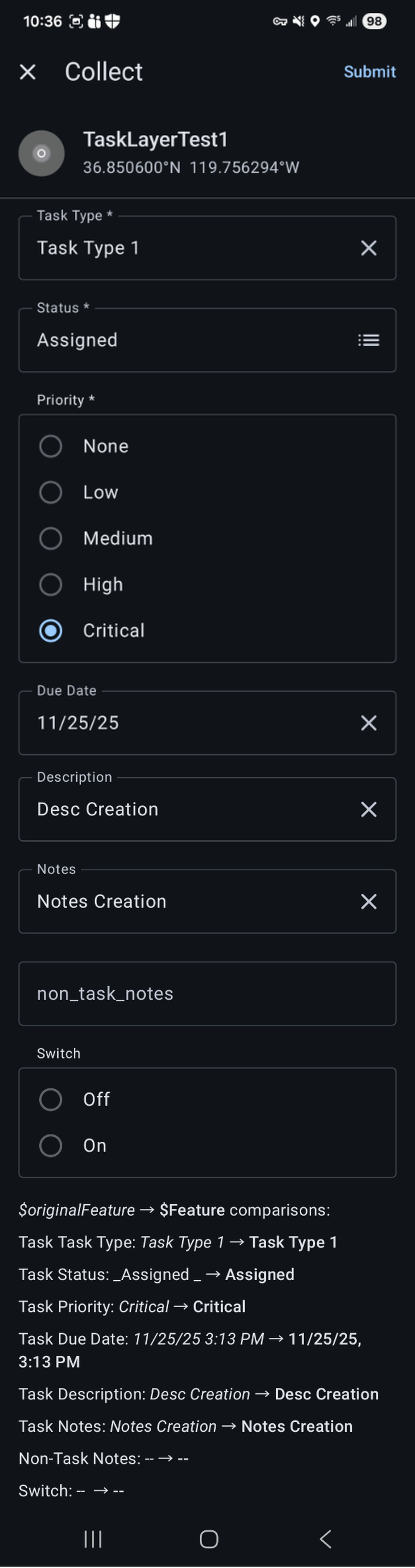Clear the Task Type 1 selection
The height and width of the screenshot is (1568, 415).
click(368, 248)
